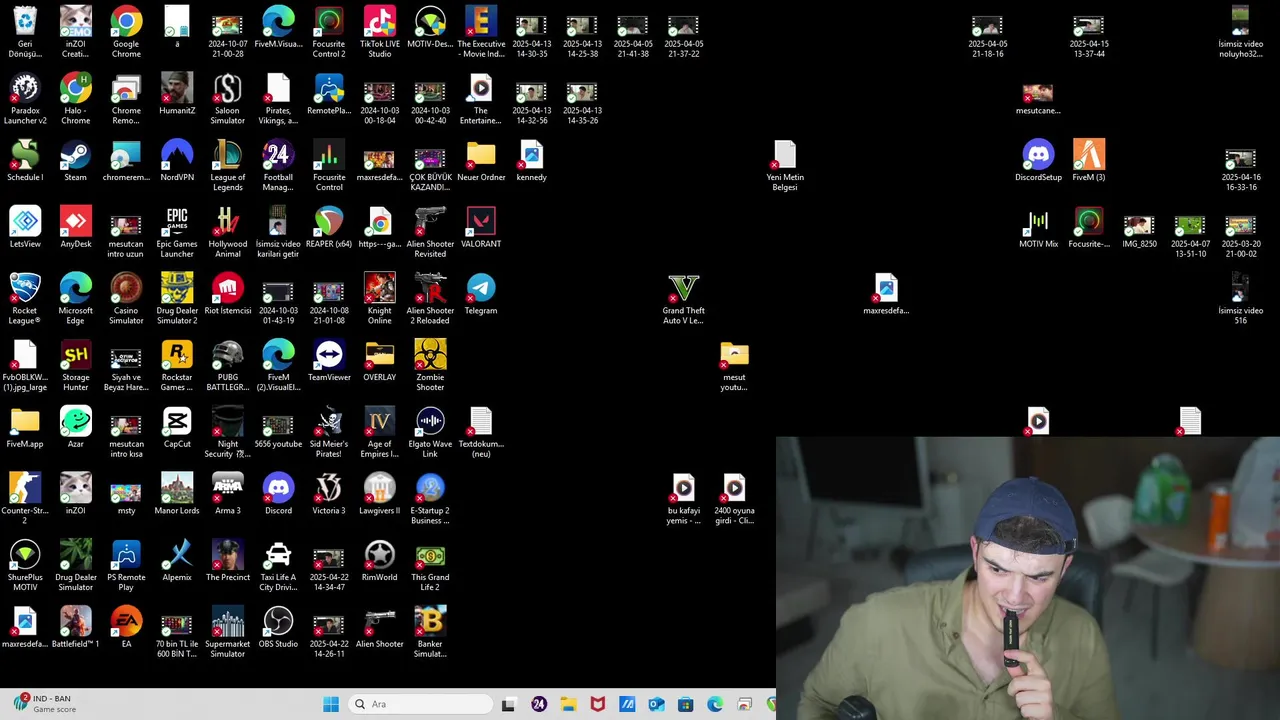Open TeamViewer desktop icon
The width and height of the screenshot is (1280, 720).
pos(329,360)
